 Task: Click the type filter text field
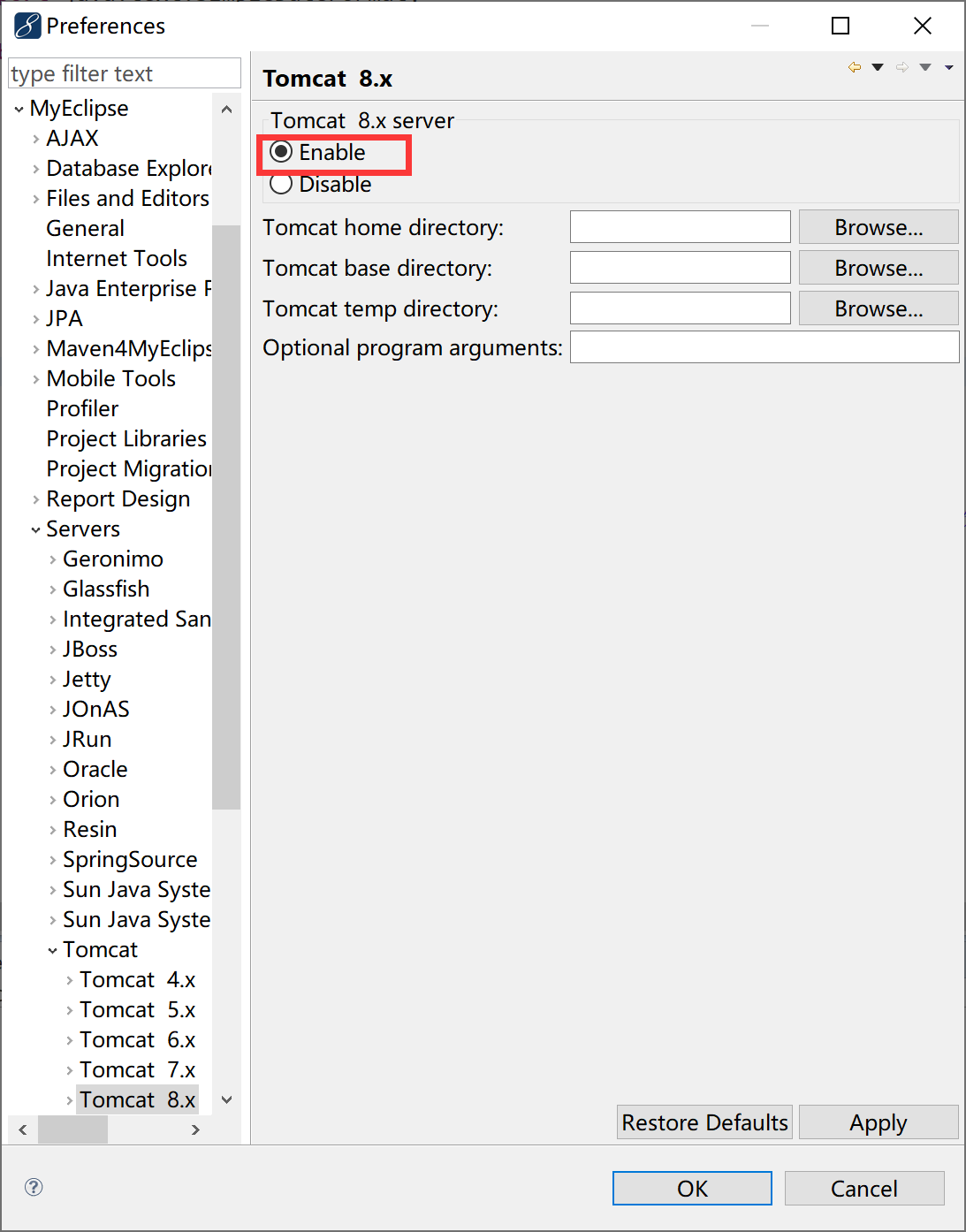click(x=125, y=73)
